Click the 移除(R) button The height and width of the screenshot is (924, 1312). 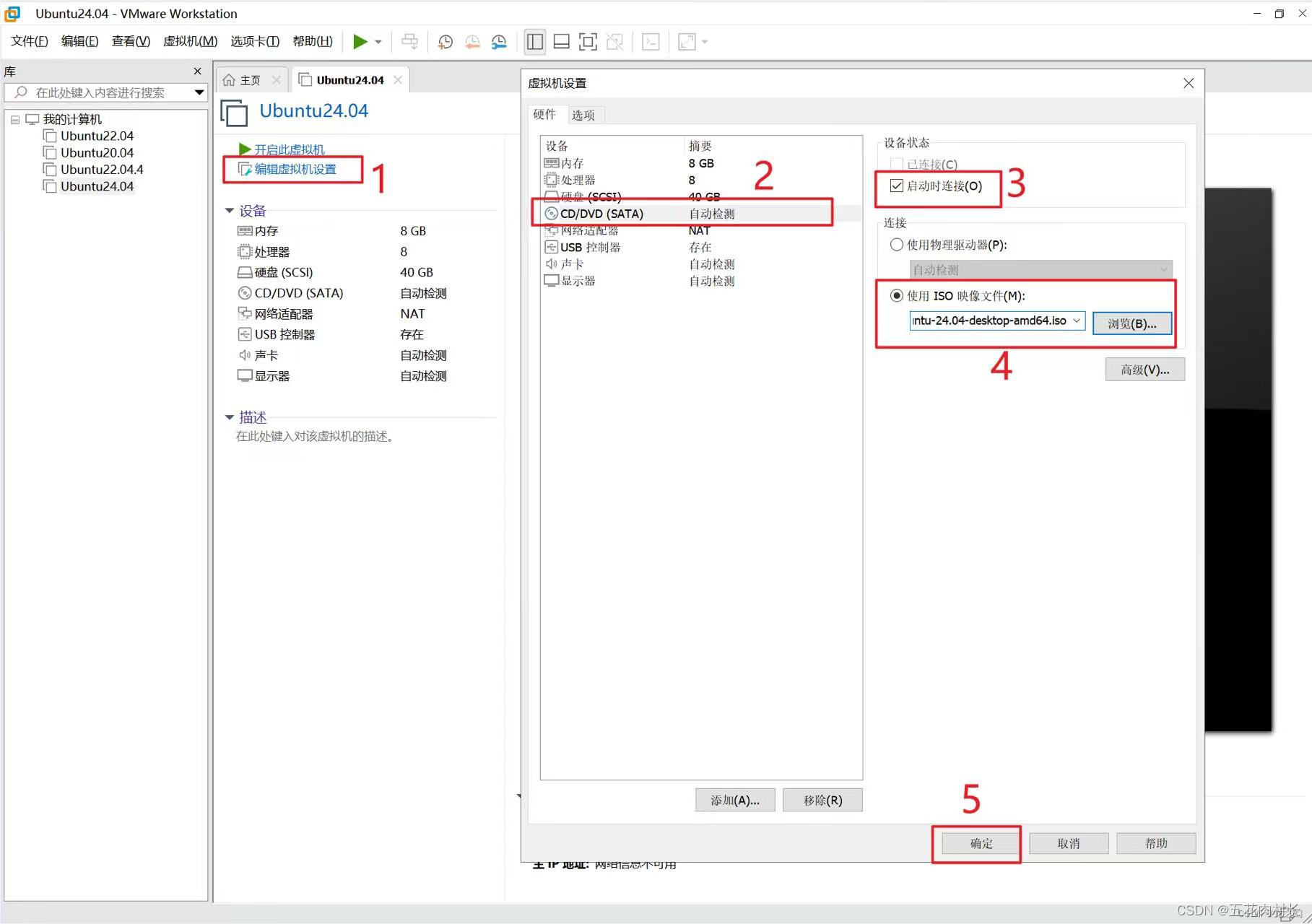[x=822, y=800]
